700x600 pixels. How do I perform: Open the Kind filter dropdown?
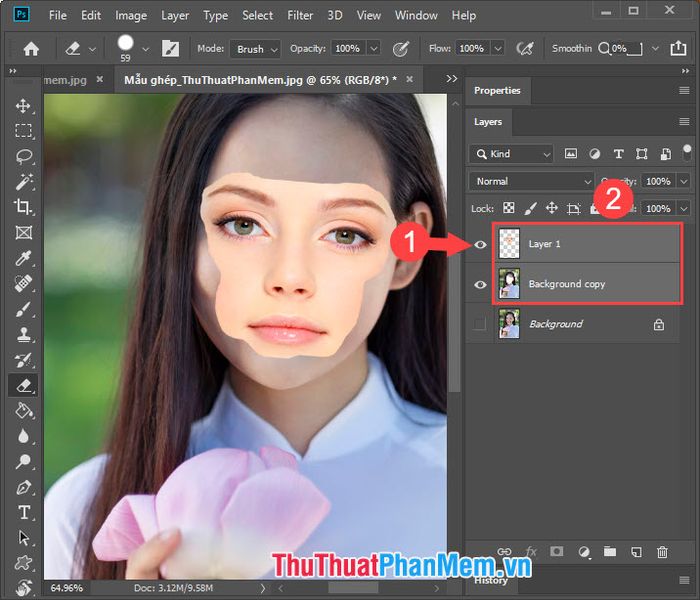[511, 154]
